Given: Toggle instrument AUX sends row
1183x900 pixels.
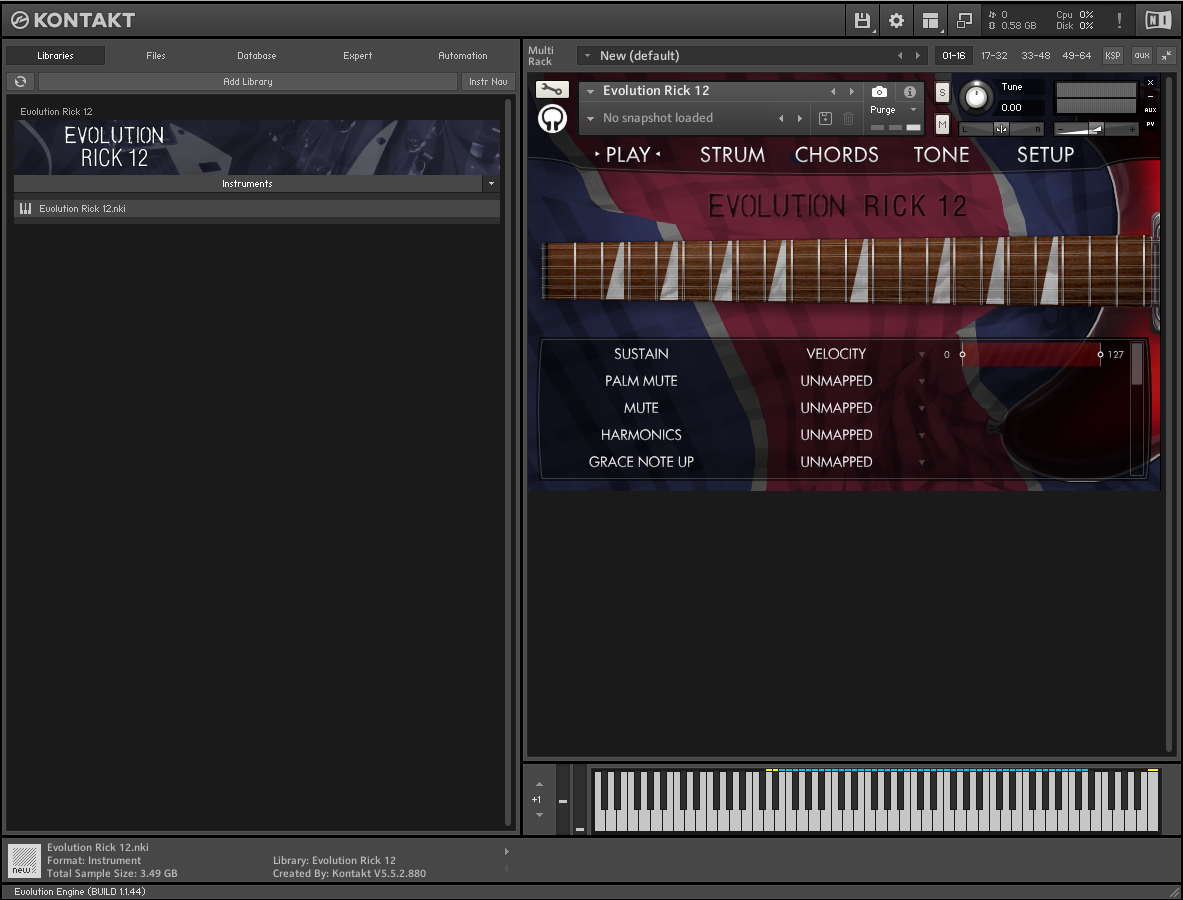Looking at the screenshot, I should [x=1151, y=110].
